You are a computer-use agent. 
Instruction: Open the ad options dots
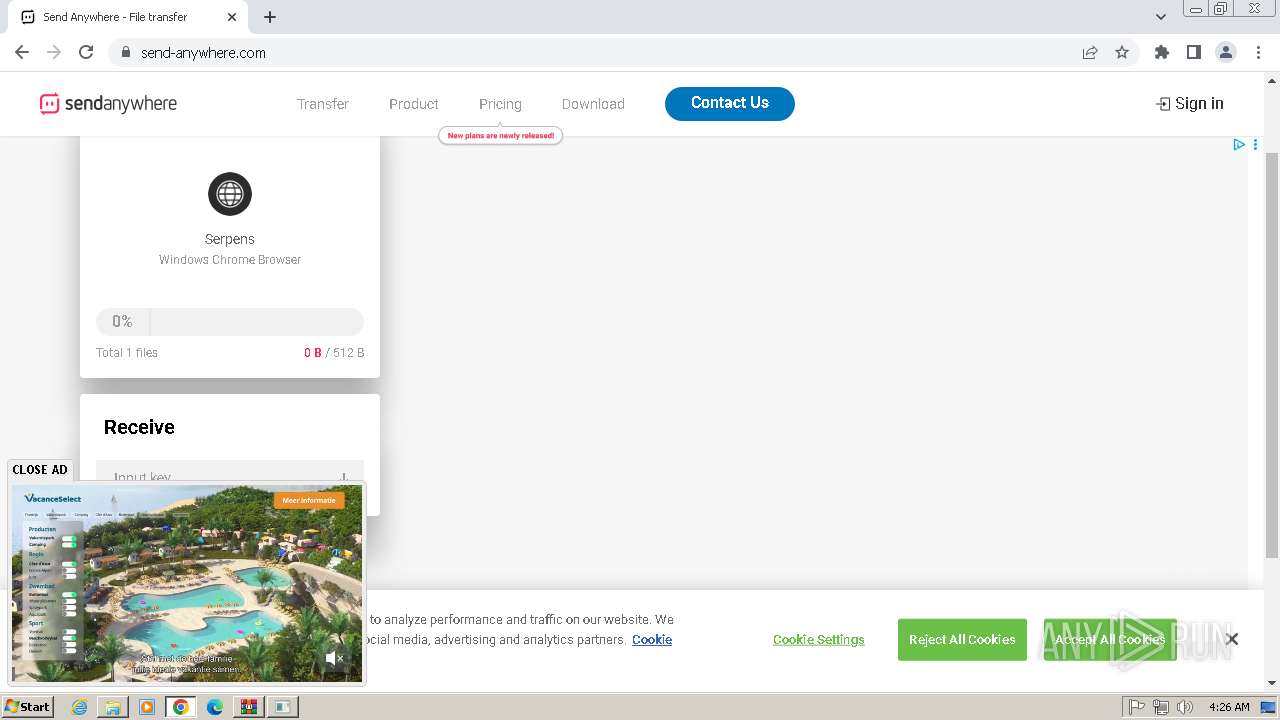point(1256,145)
